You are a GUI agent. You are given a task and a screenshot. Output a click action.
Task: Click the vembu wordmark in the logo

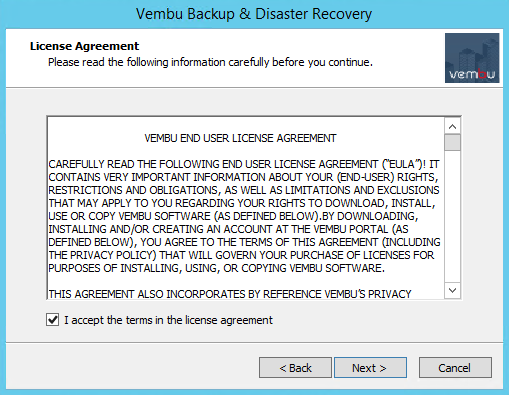[472, 74]
